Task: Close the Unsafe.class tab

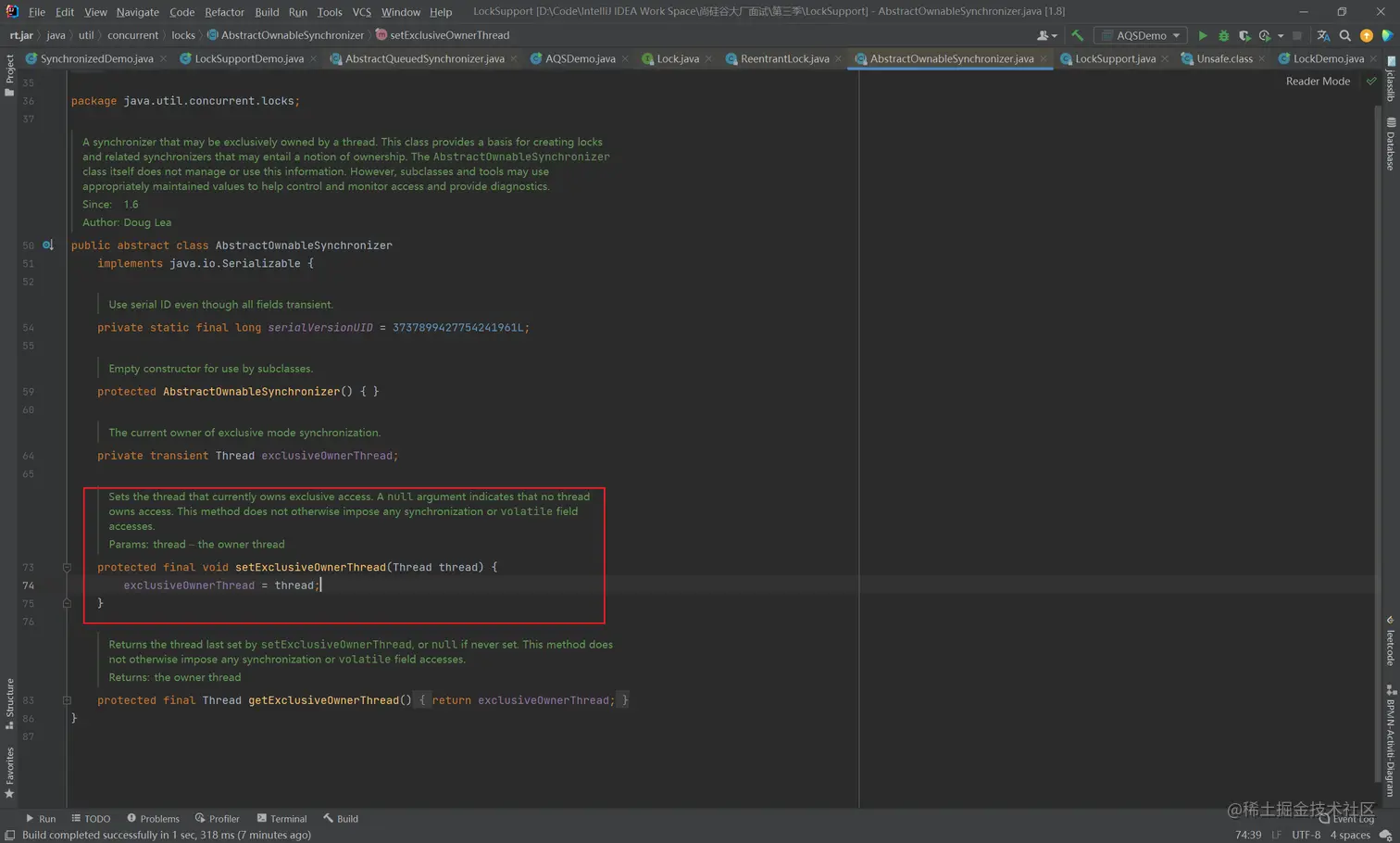Action: click(x=1262, y=58)
